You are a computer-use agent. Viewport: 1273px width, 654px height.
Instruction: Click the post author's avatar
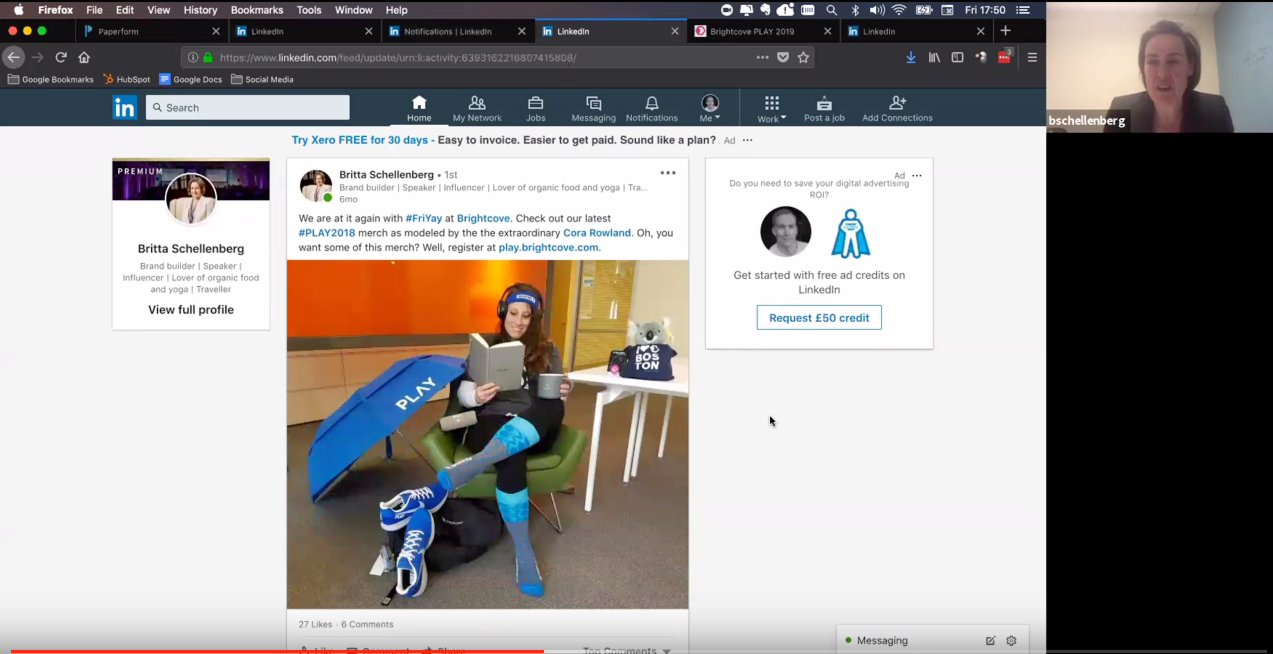316,186
